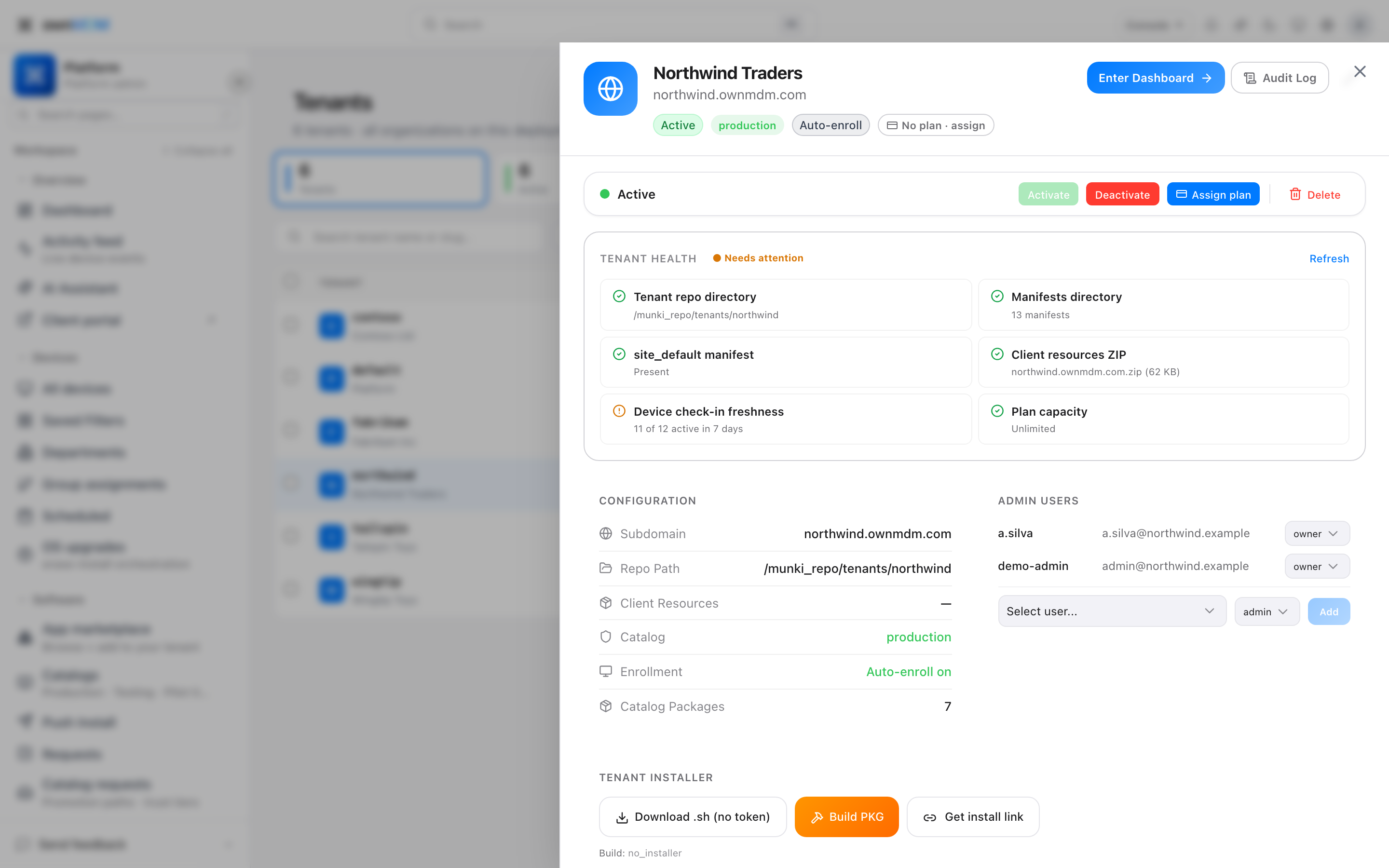The width and height of the screenshot is (1389, 868).
Task: Click the Repo Path value in Configuration
Action: [x=858, y=569]
